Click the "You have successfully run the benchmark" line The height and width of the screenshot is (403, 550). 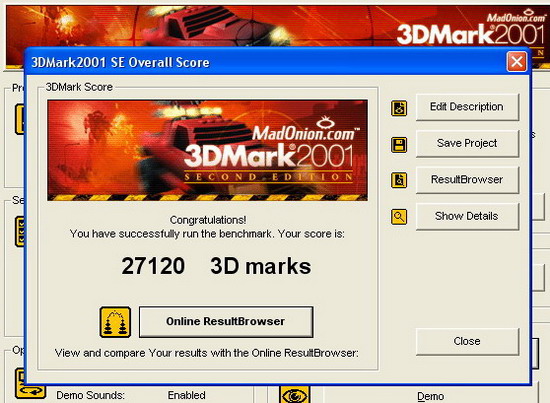point(207,234)
